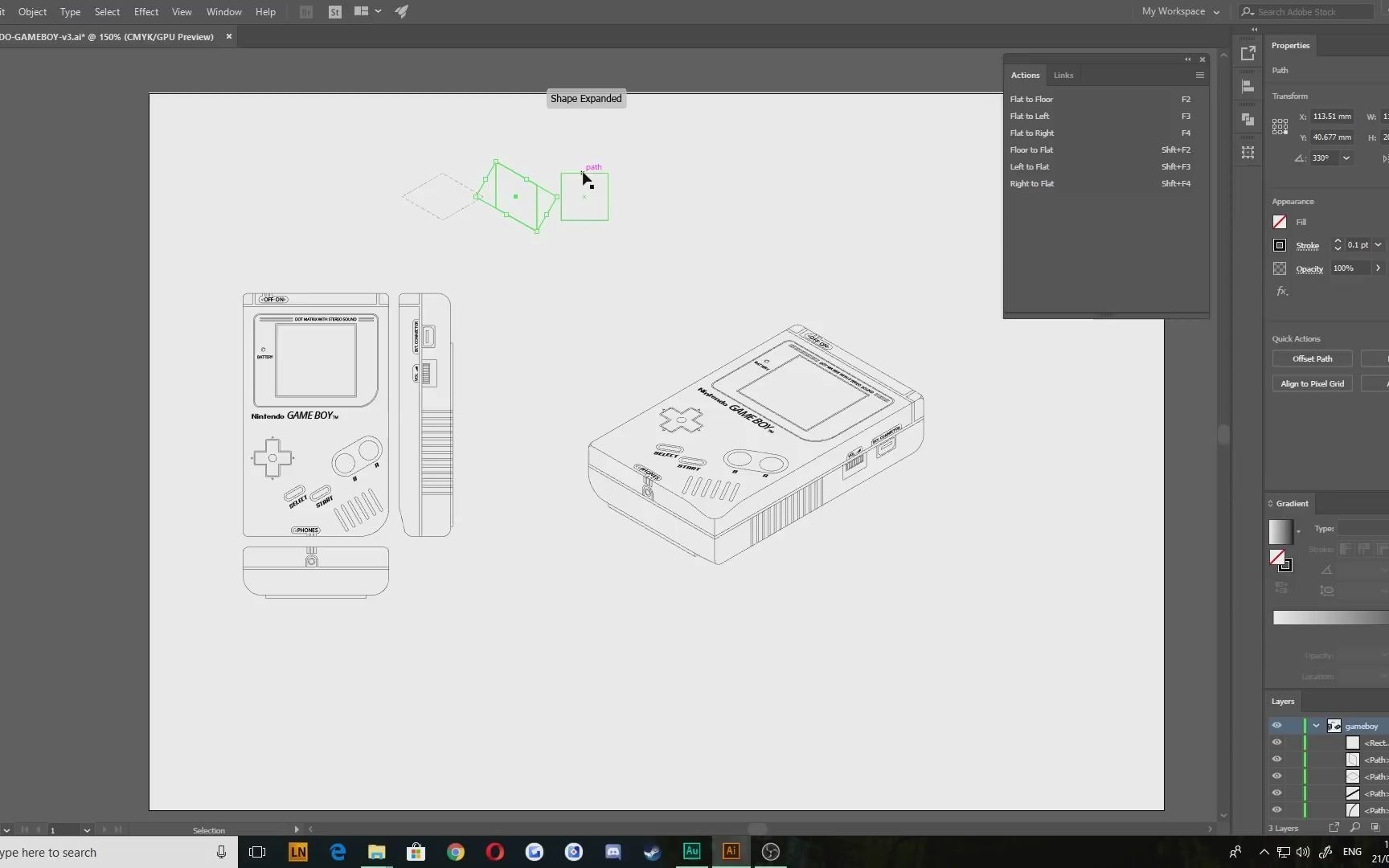Open the Transform panel icon in dock
1389x868 pixels.
tap(1248, 152)
